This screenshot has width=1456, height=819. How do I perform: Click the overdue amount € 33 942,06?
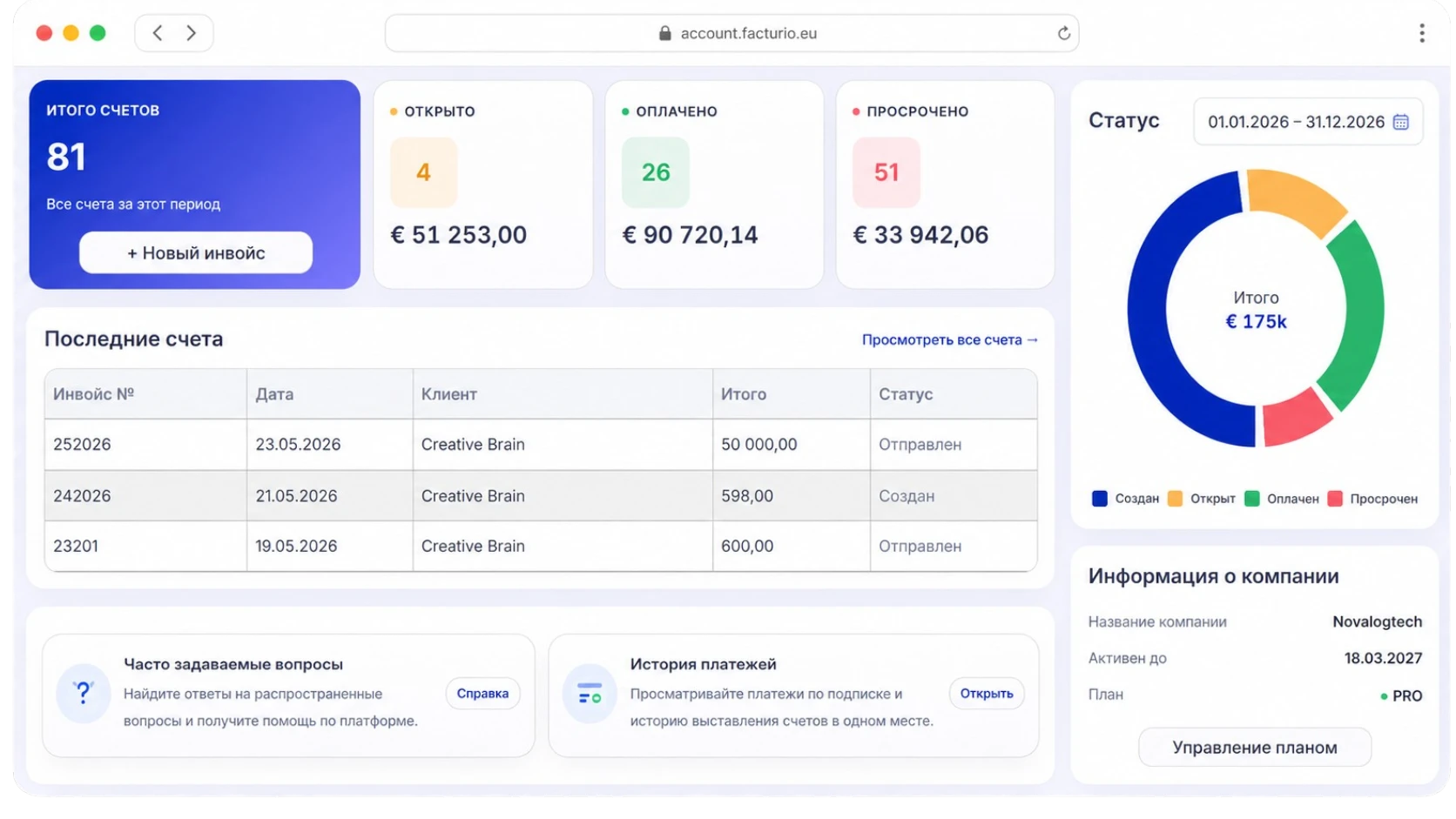920,234
